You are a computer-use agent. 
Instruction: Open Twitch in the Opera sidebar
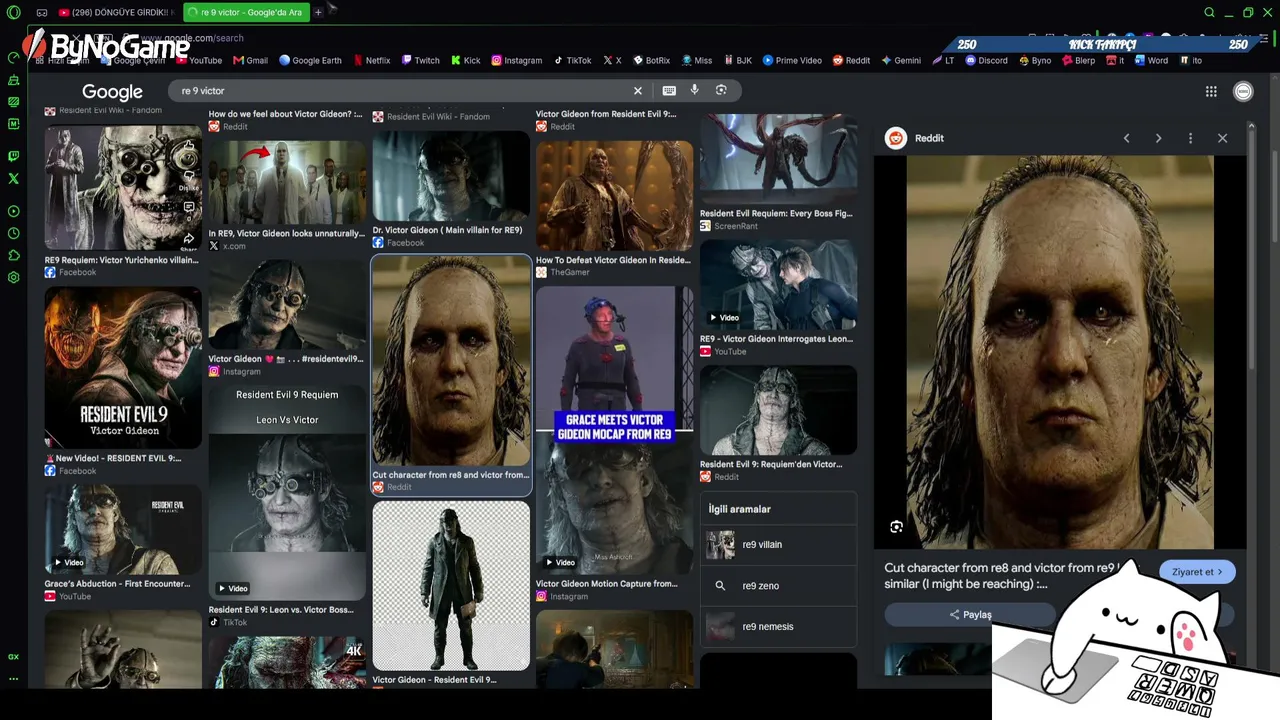click(x=13, y=156)
